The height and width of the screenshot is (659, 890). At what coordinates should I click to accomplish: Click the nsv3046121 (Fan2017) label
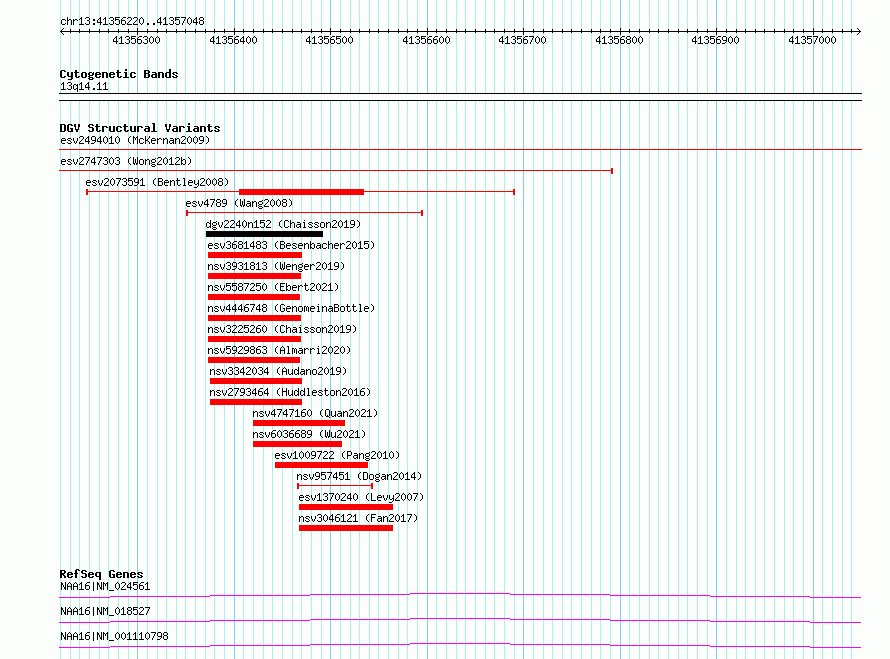pyautogui.click(x=358, y=518)
